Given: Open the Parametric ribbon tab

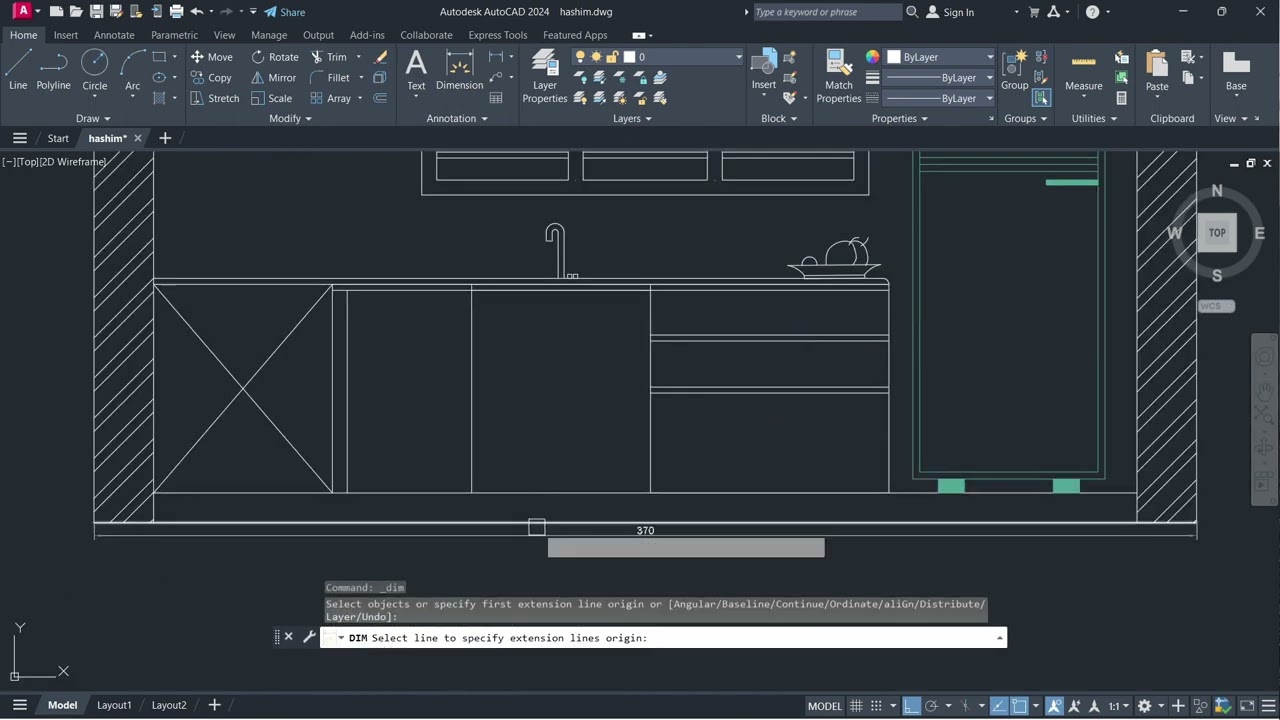Looking at the screenshot, I should pyautogui.click(x=174, y=35).
